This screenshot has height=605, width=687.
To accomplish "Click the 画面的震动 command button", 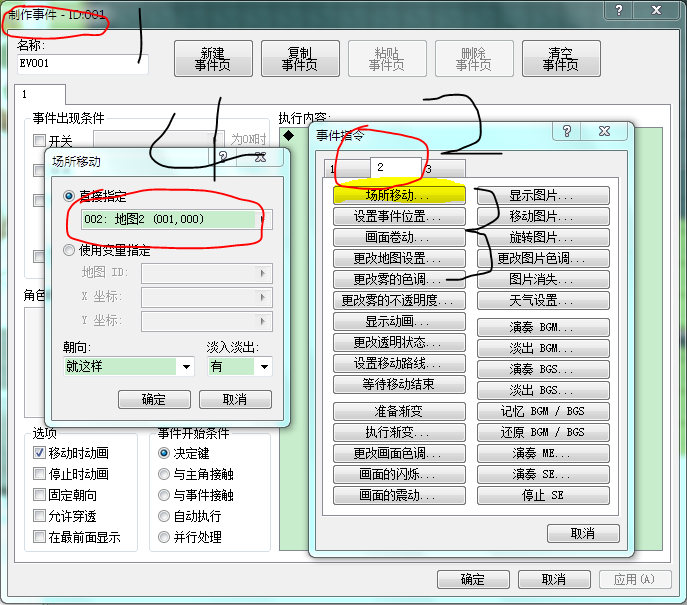I will 399,495.
